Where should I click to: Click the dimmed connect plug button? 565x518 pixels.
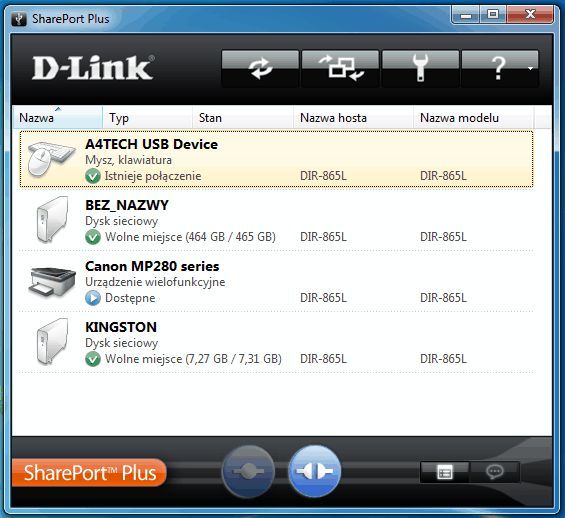(x=248, y=471)
